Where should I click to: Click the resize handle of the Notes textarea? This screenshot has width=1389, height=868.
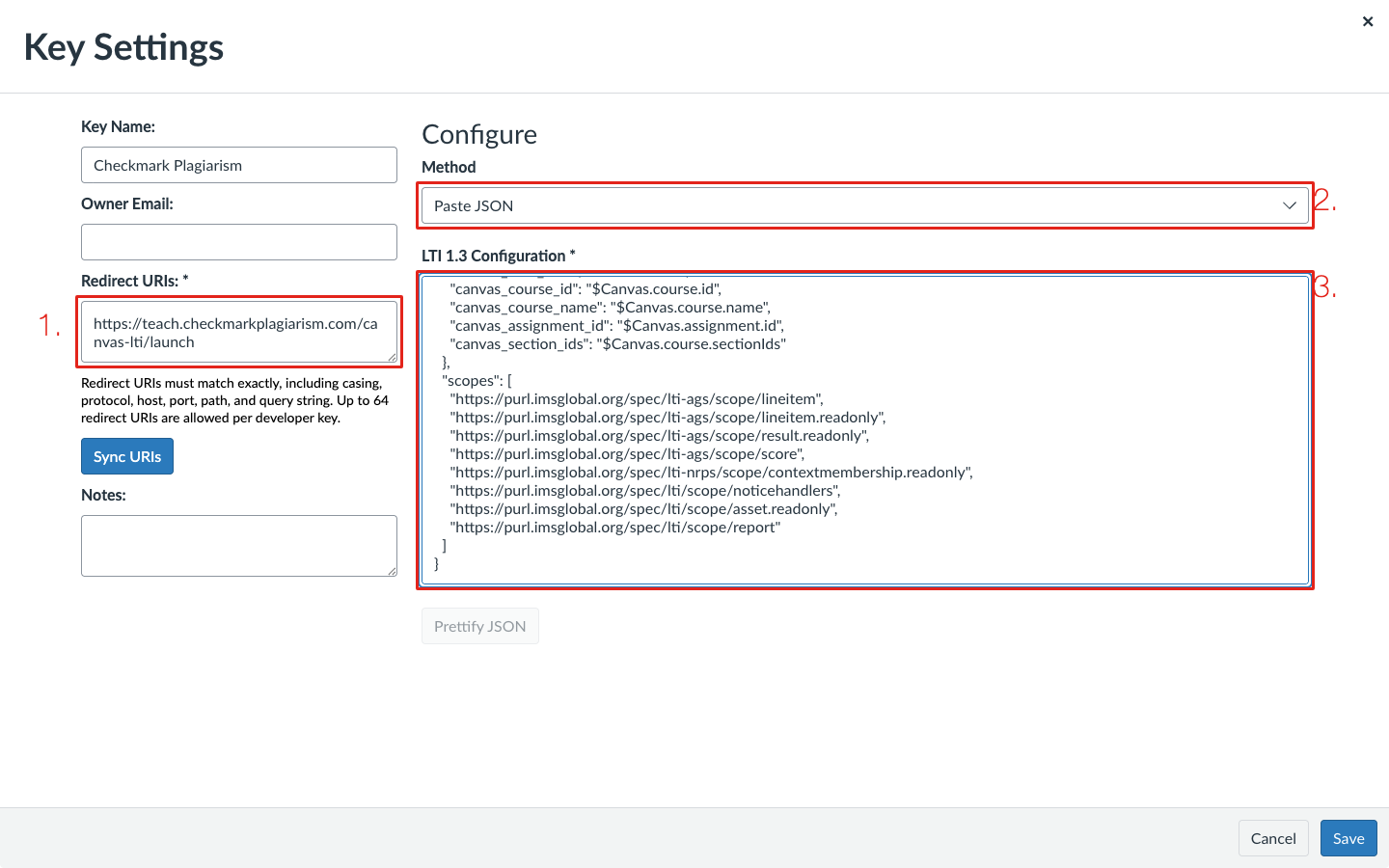click(393, 572)
